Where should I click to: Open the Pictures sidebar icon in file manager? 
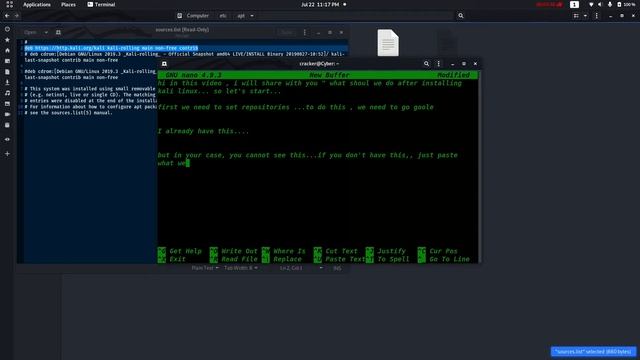tap(7, 104)
